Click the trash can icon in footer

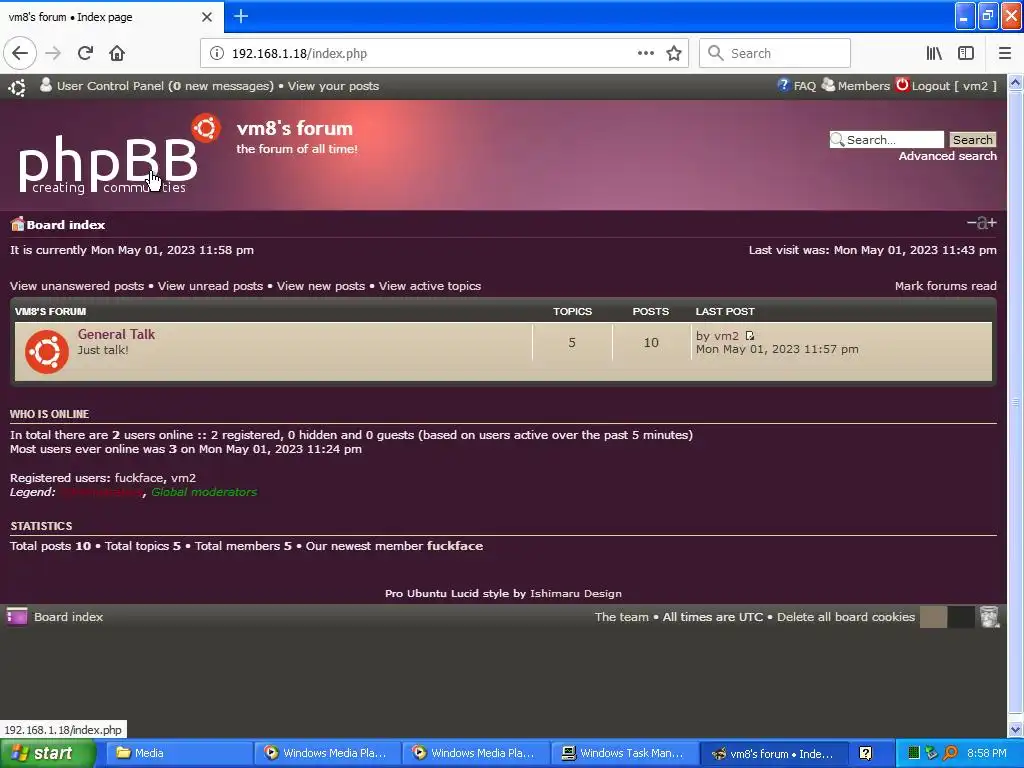[989, 616]
